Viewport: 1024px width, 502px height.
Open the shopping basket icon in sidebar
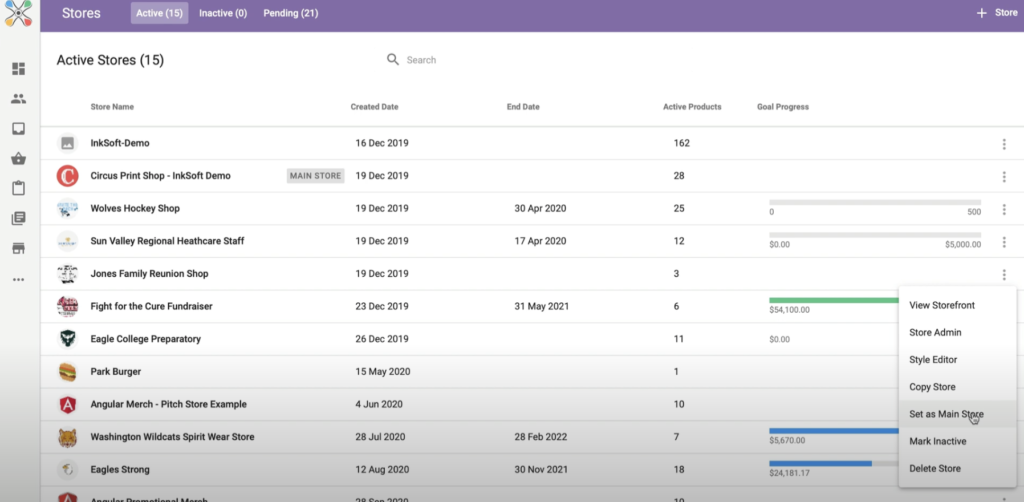click(x=18, y=159)
